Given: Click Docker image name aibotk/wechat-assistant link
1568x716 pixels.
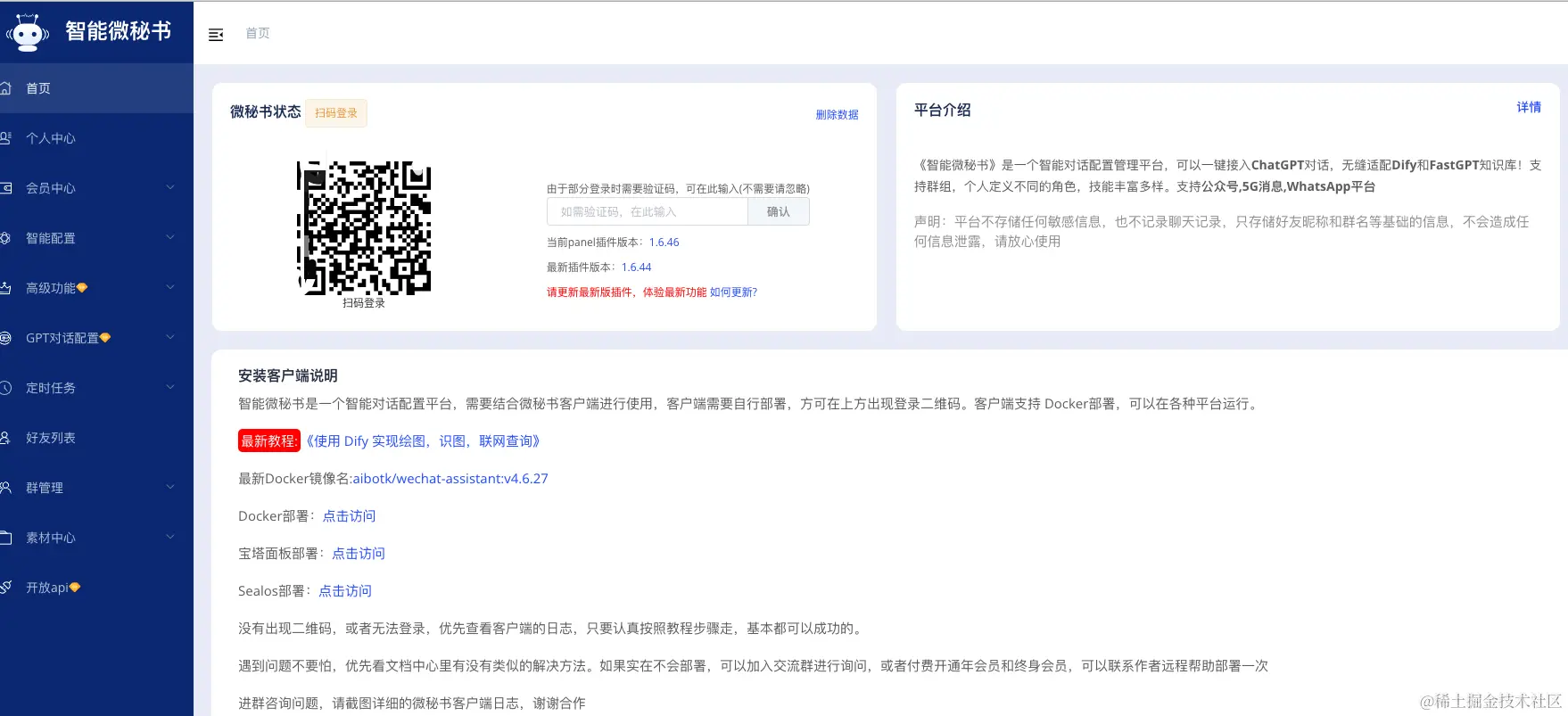Looking at the screenshot, I should (450, 479).
